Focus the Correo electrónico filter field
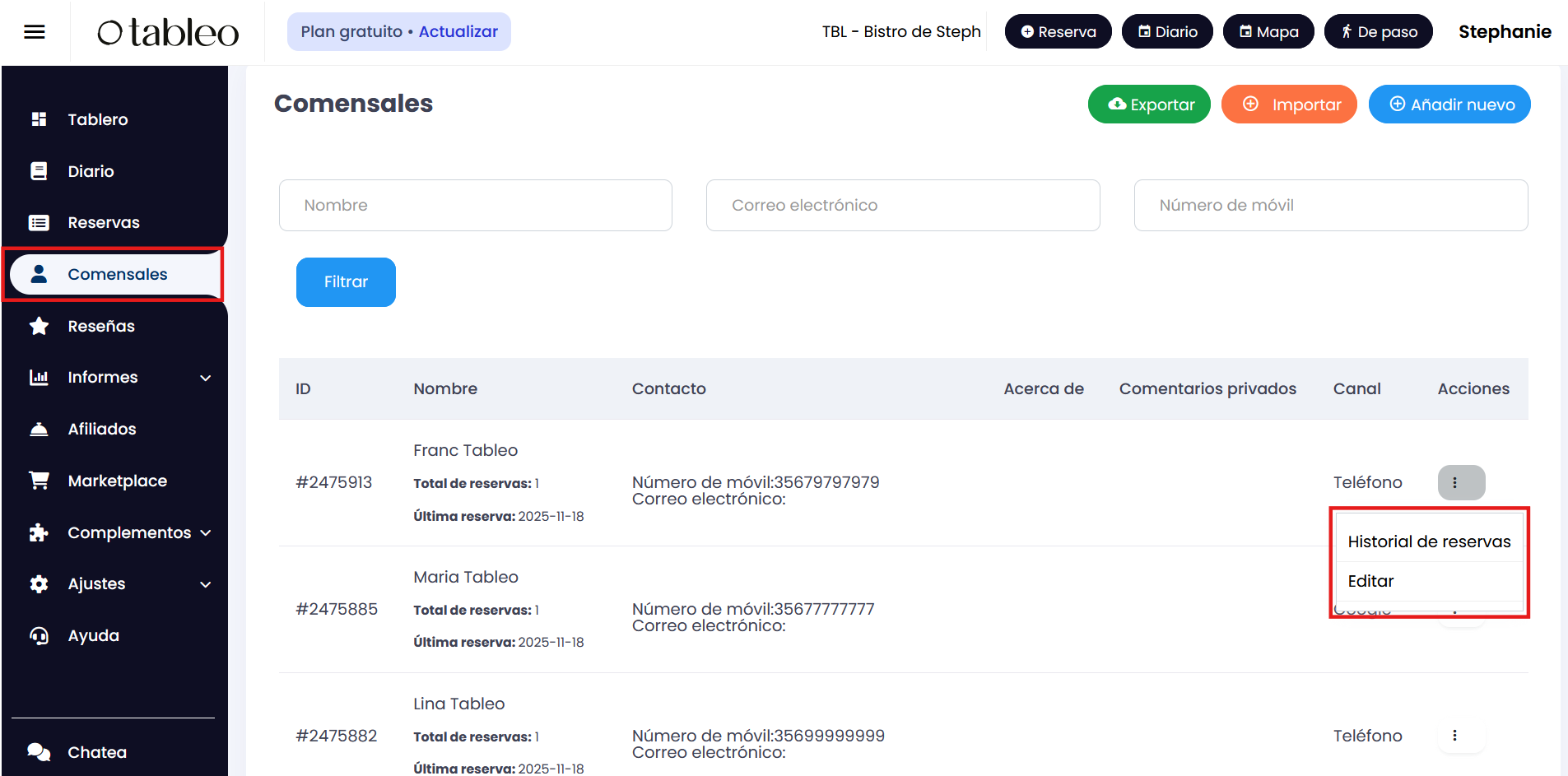Image resolution: width=1568 pixels, height=776 pixels. (x=903, y=206)
